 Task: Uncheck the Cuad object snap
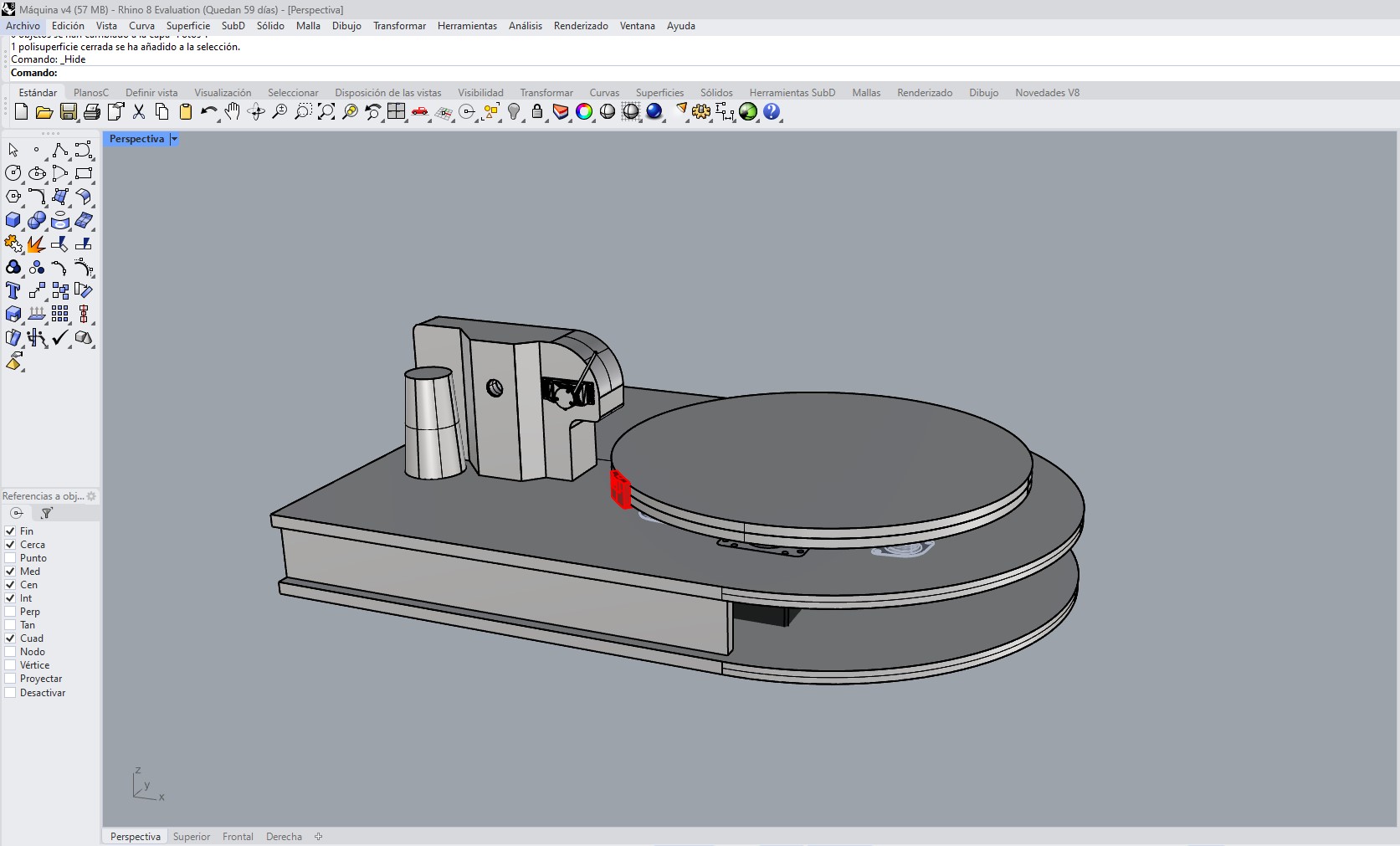coord(11,638)
